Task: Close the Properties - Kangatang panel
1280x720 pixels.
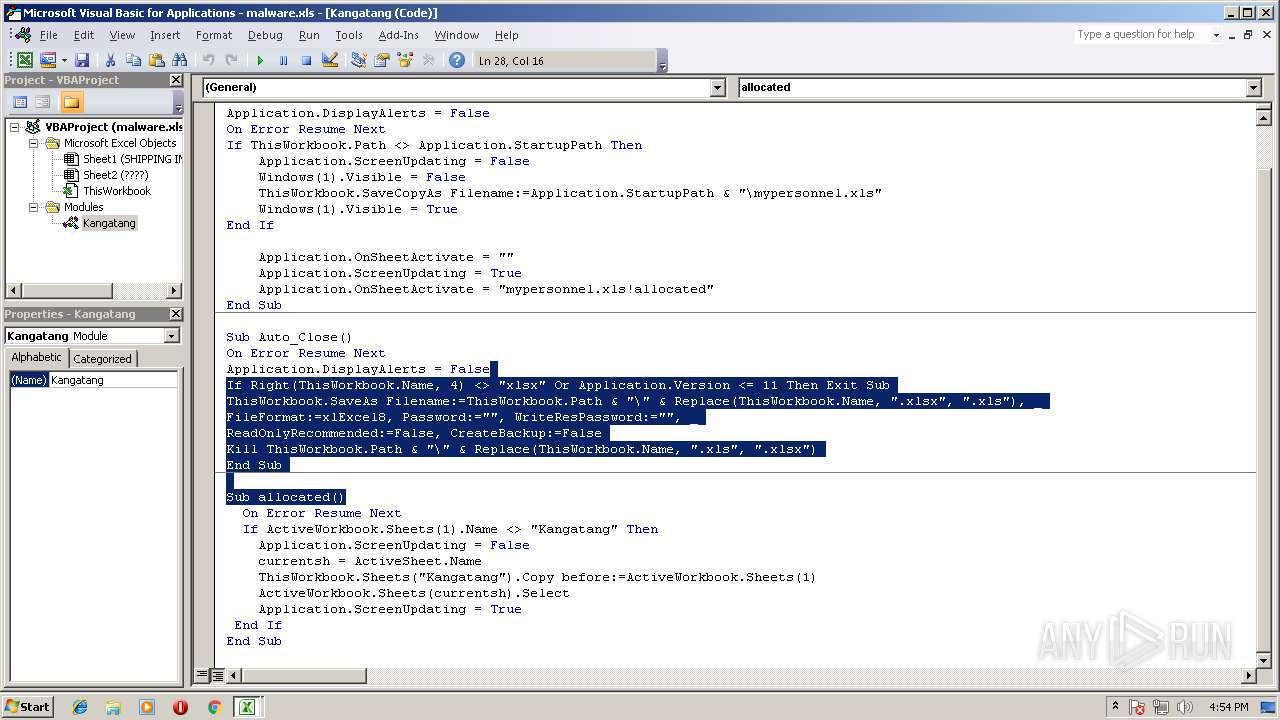Action: tap(176, 314)
